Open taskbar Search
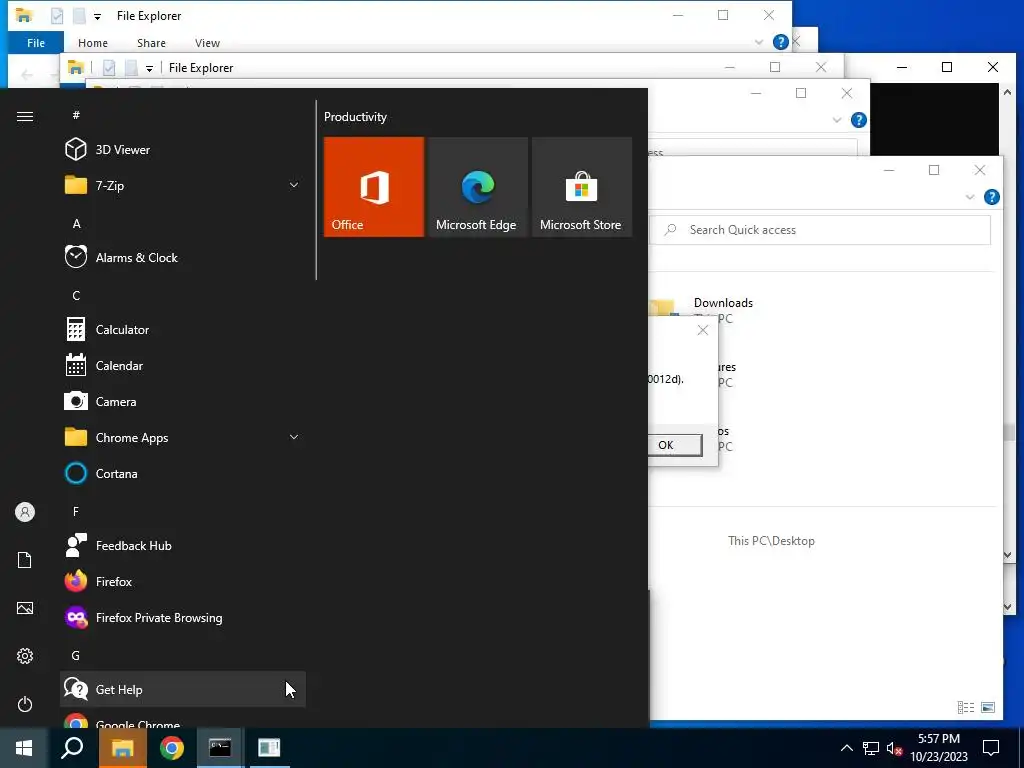 point(72,748)
